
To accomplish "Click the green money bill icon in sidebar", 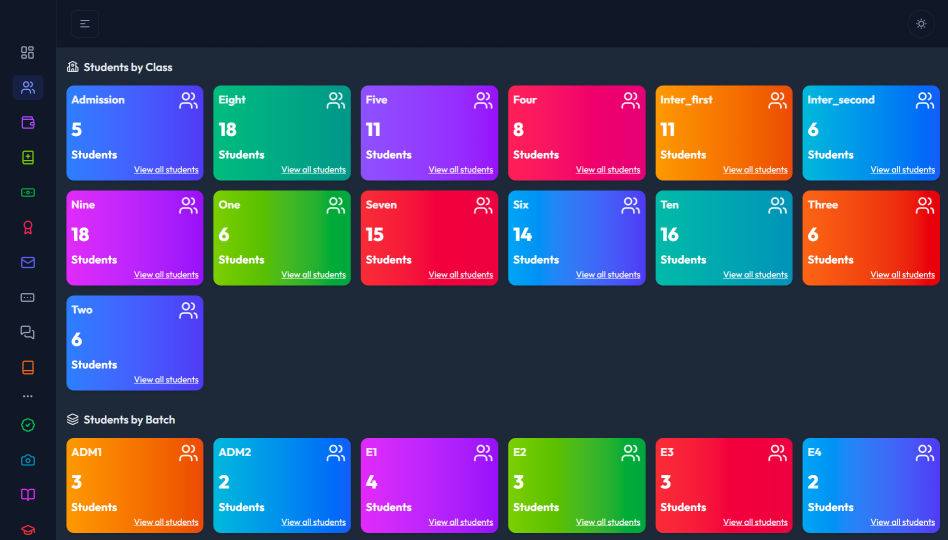I will click(28, 192).
